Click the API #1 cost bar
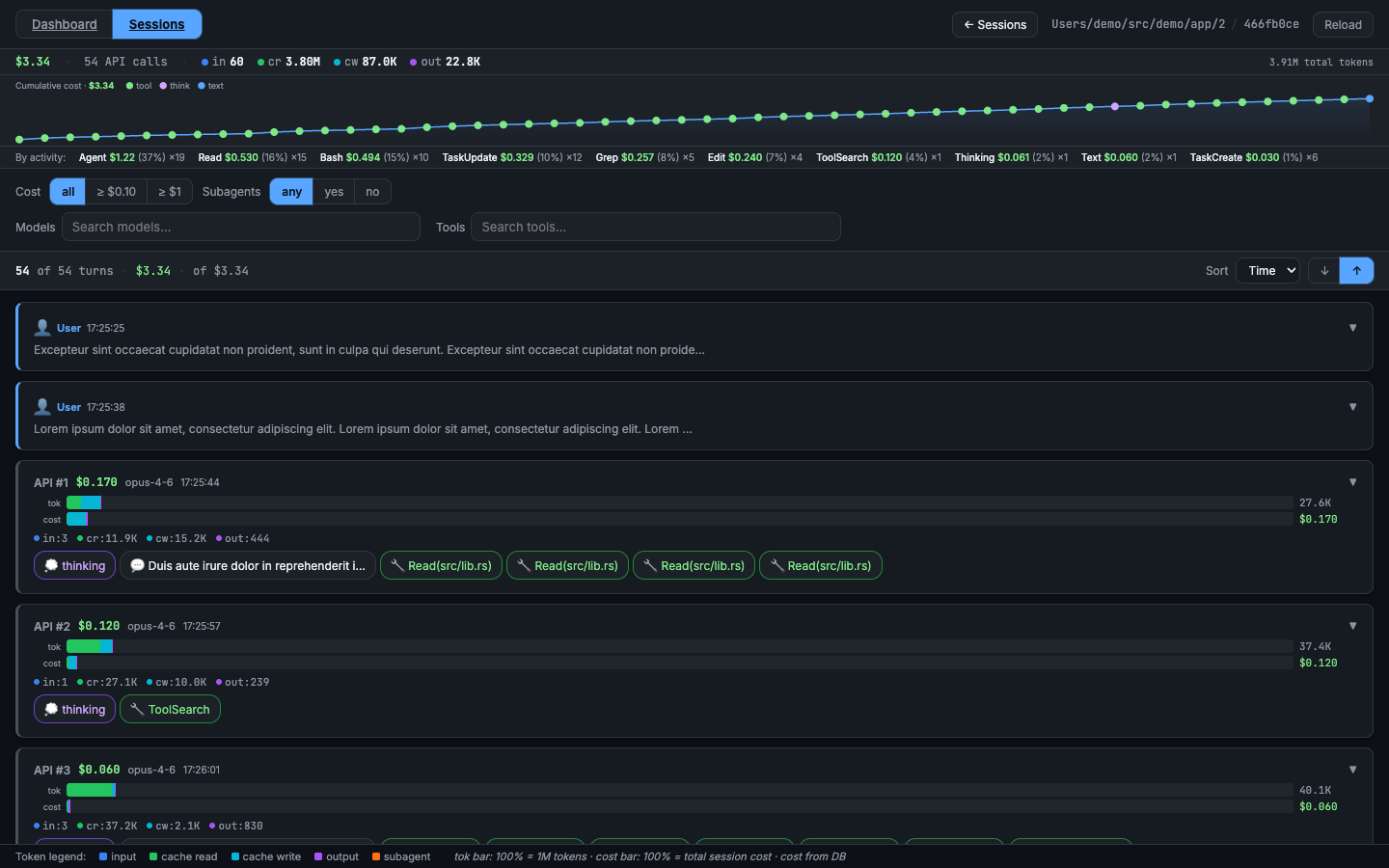Viewport: 1389px width, 868px height. point(680,519)
